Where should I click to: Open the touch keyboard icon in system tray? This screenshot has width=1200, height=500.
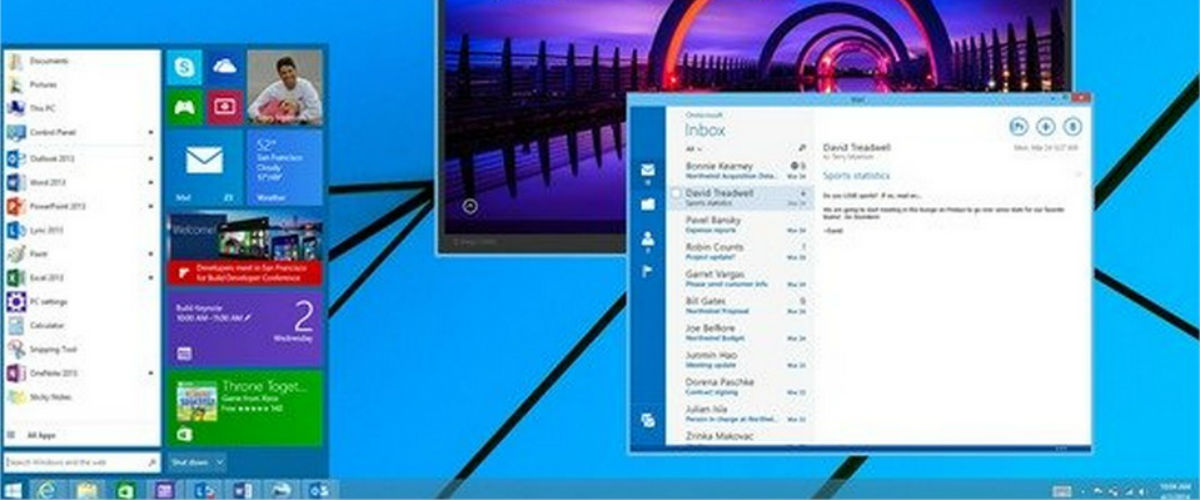(x=1061, y=490)
